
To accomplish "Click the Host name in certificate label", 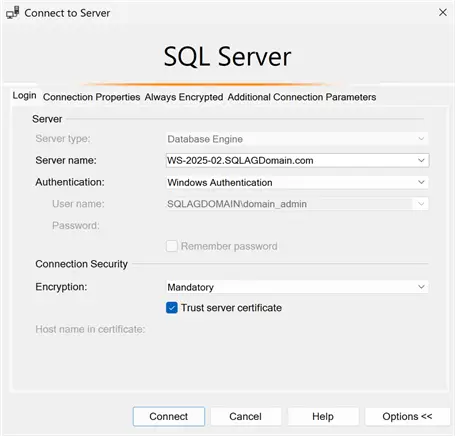I will tap(90, 329).
